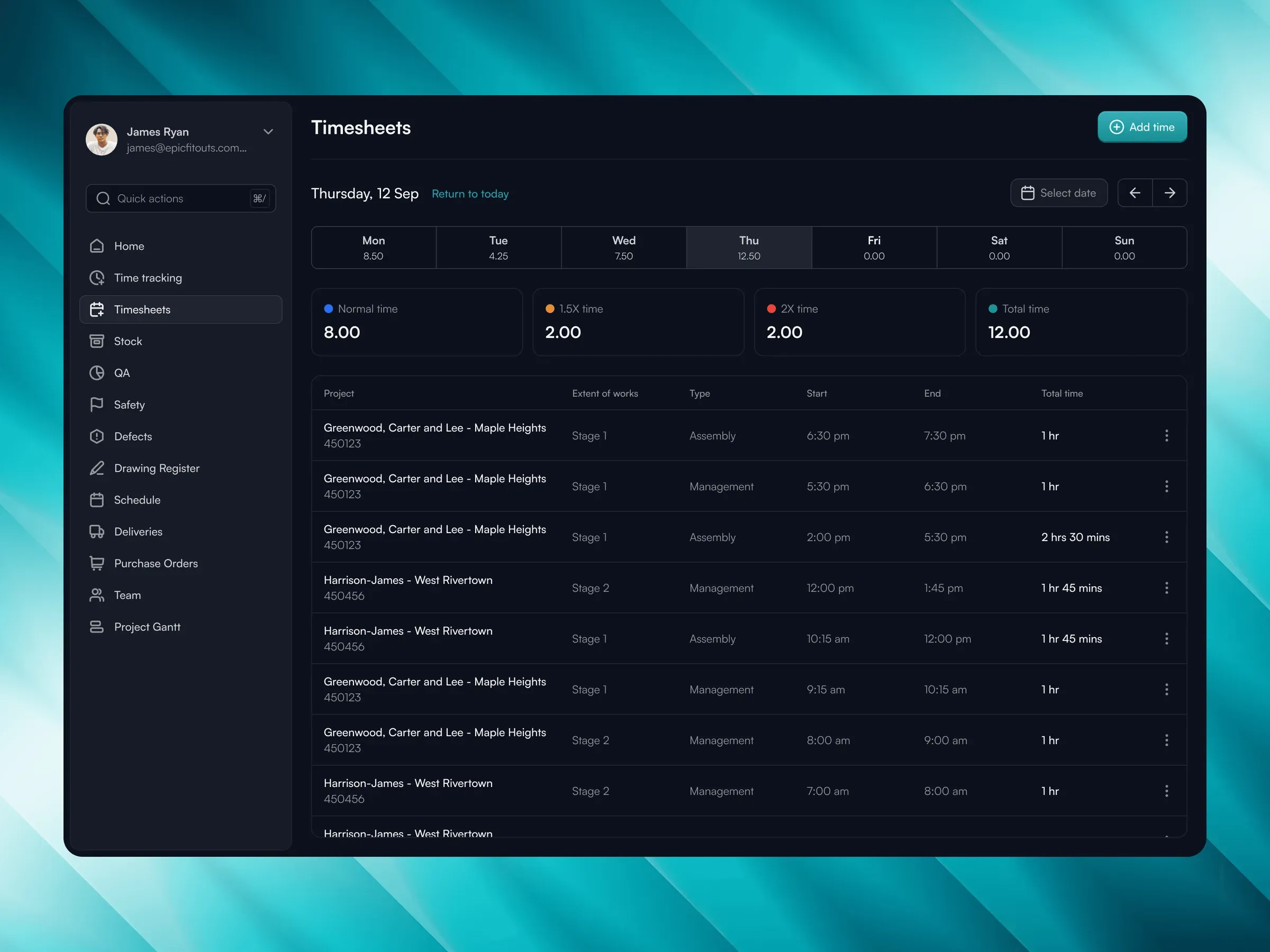
Task: Select the Fri 0.00 day tab
Action: (874, 248)
